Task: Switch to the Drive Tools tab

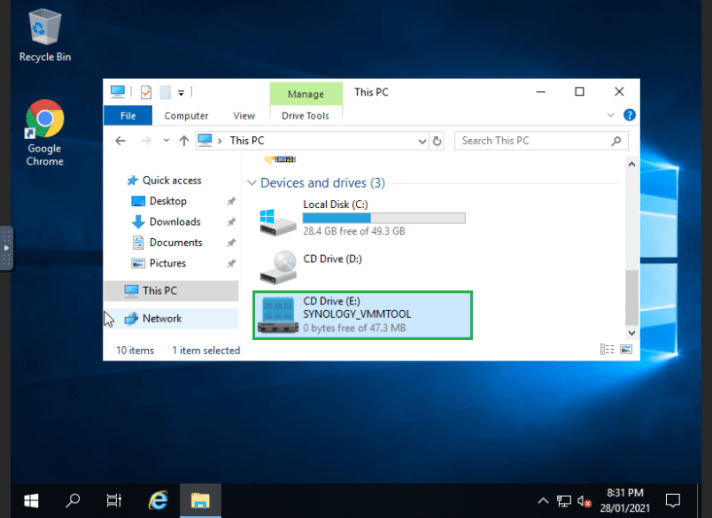Action: (305, 116)
